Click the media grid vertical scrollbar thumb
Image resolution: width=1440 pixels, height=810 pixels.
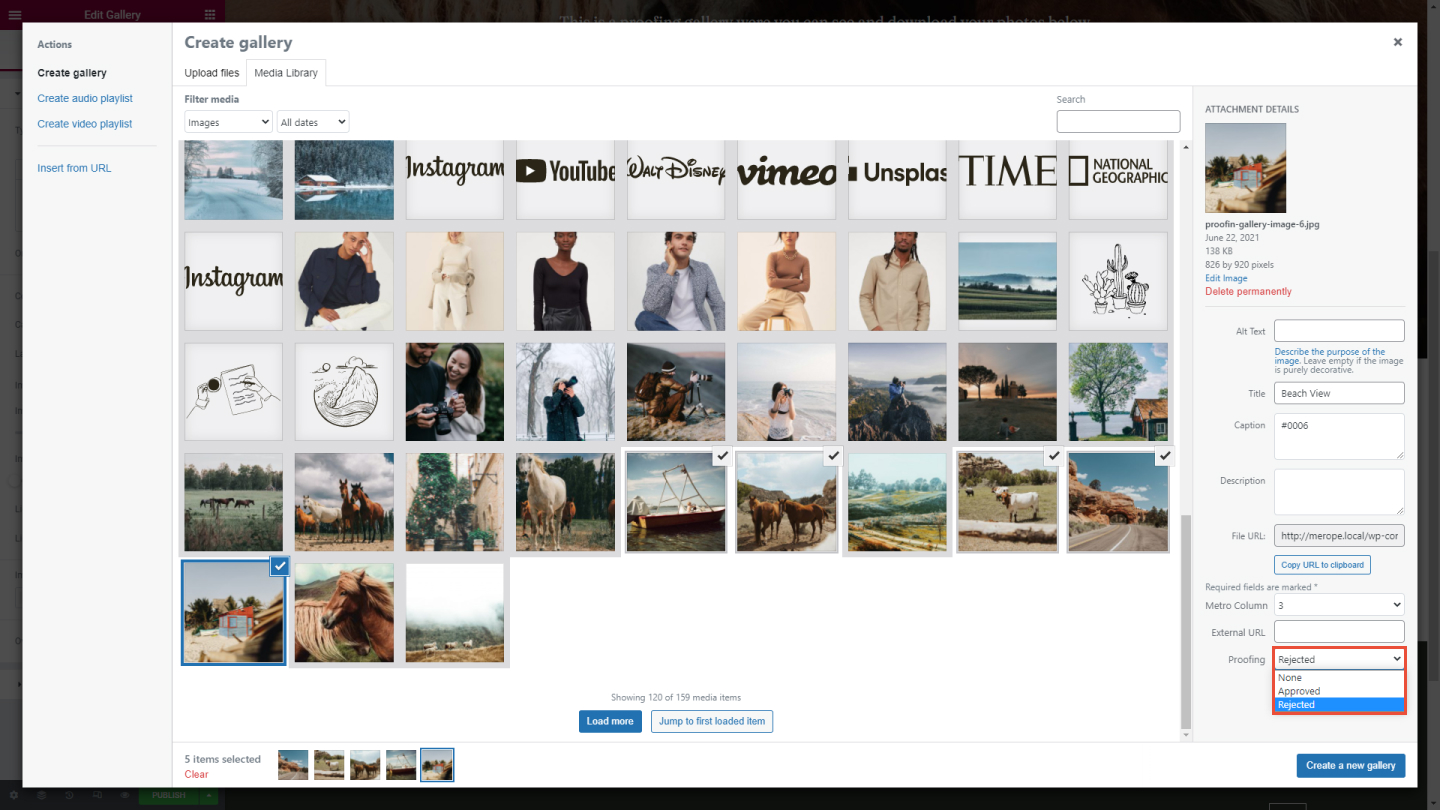tap(1186, 622)
